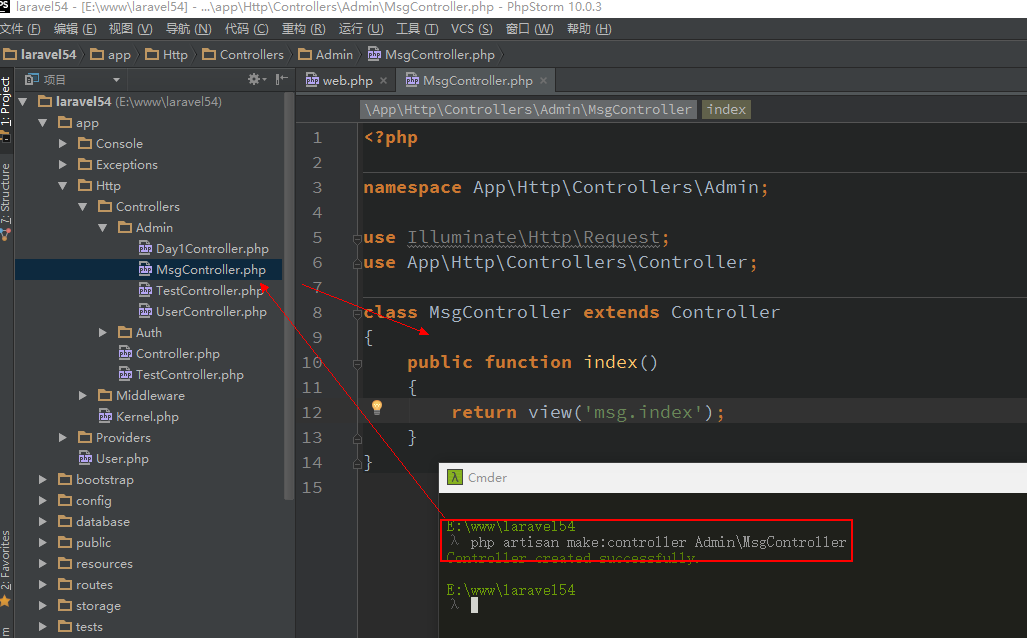Switch to the web.php tab
Screen dimensions: 1027x638
tap(346, 81)
